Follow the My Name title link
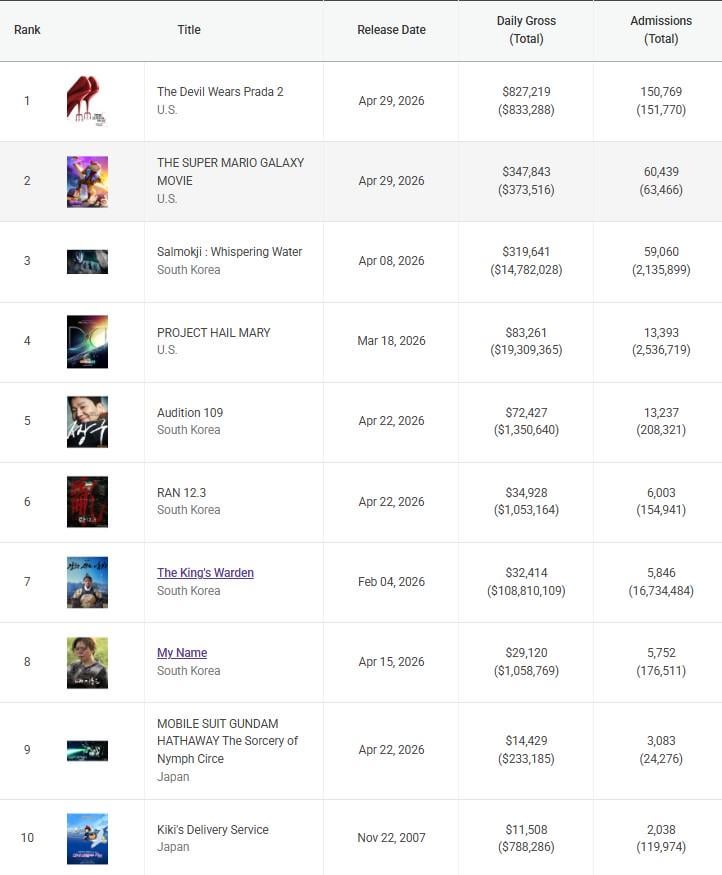The width and height of the screenshot is (722, 875). tap(182, 653)
